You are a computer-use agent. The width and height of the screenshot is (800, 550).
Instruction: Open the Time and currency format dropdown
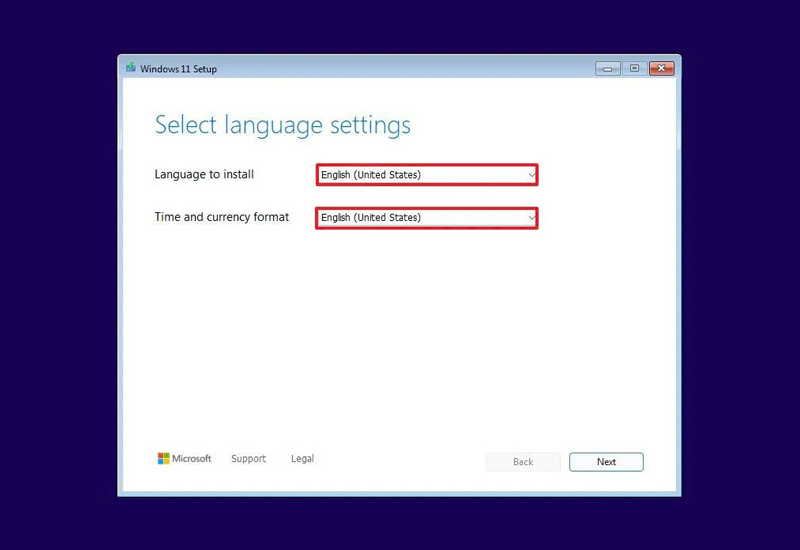click(427, 218)
